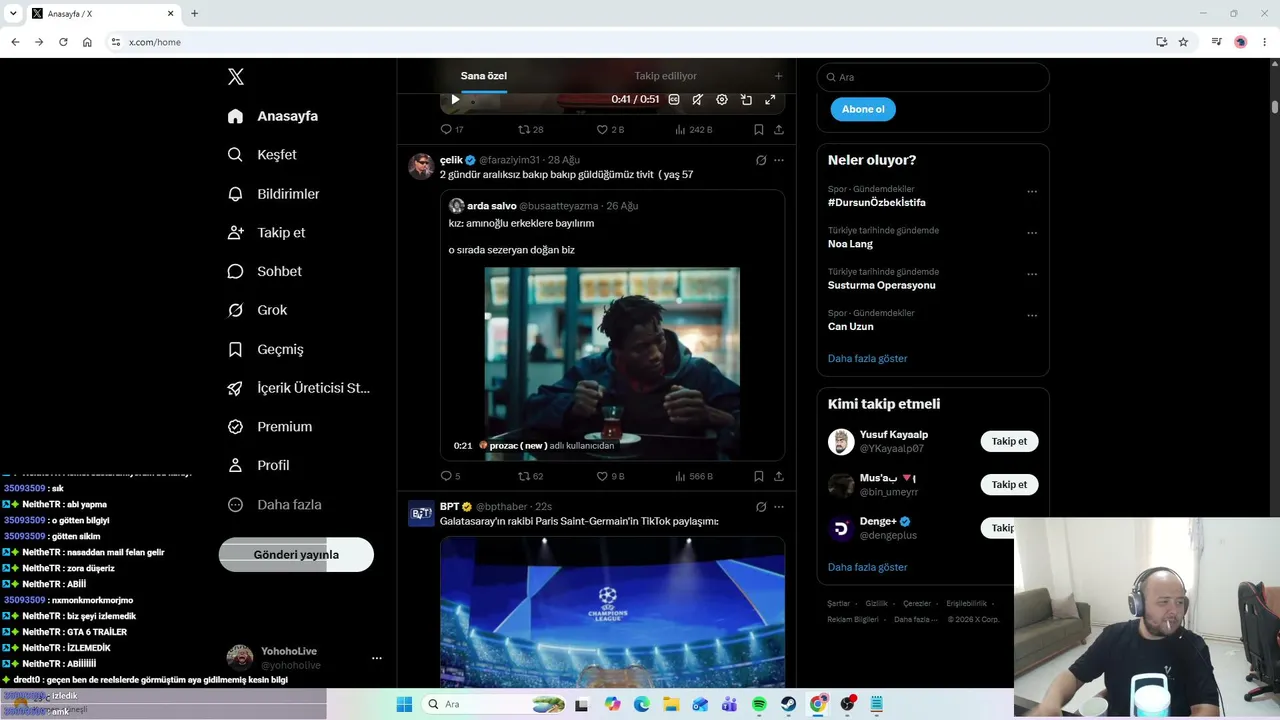The width and height of the screenshot is (1280, 720).
Task: Toggle captions on the video player
Action: (674, 100)
